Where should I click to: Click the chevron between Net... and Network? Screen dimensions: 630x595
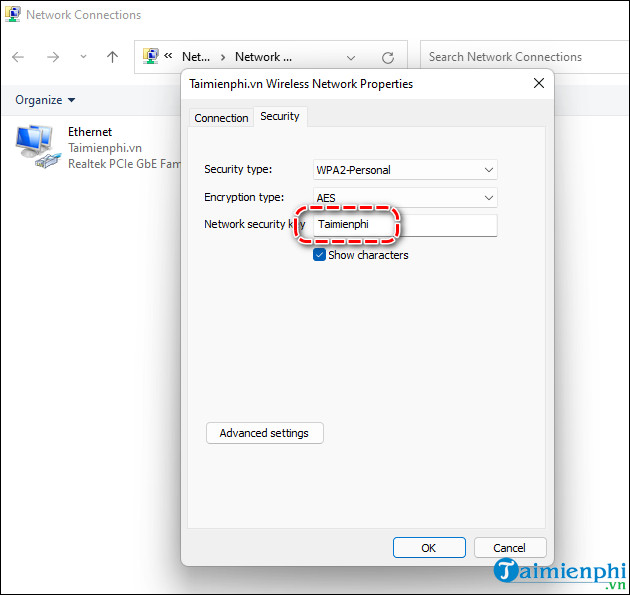click(x=223, y=57)
